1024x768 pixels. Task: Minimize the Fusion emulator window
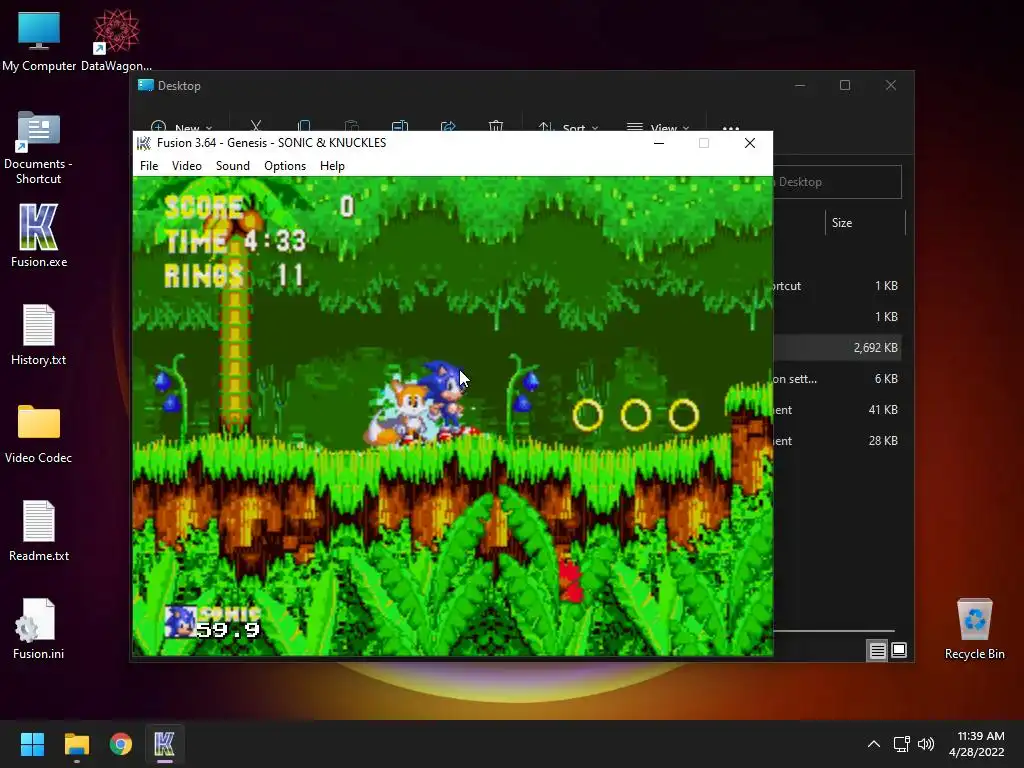659,143
